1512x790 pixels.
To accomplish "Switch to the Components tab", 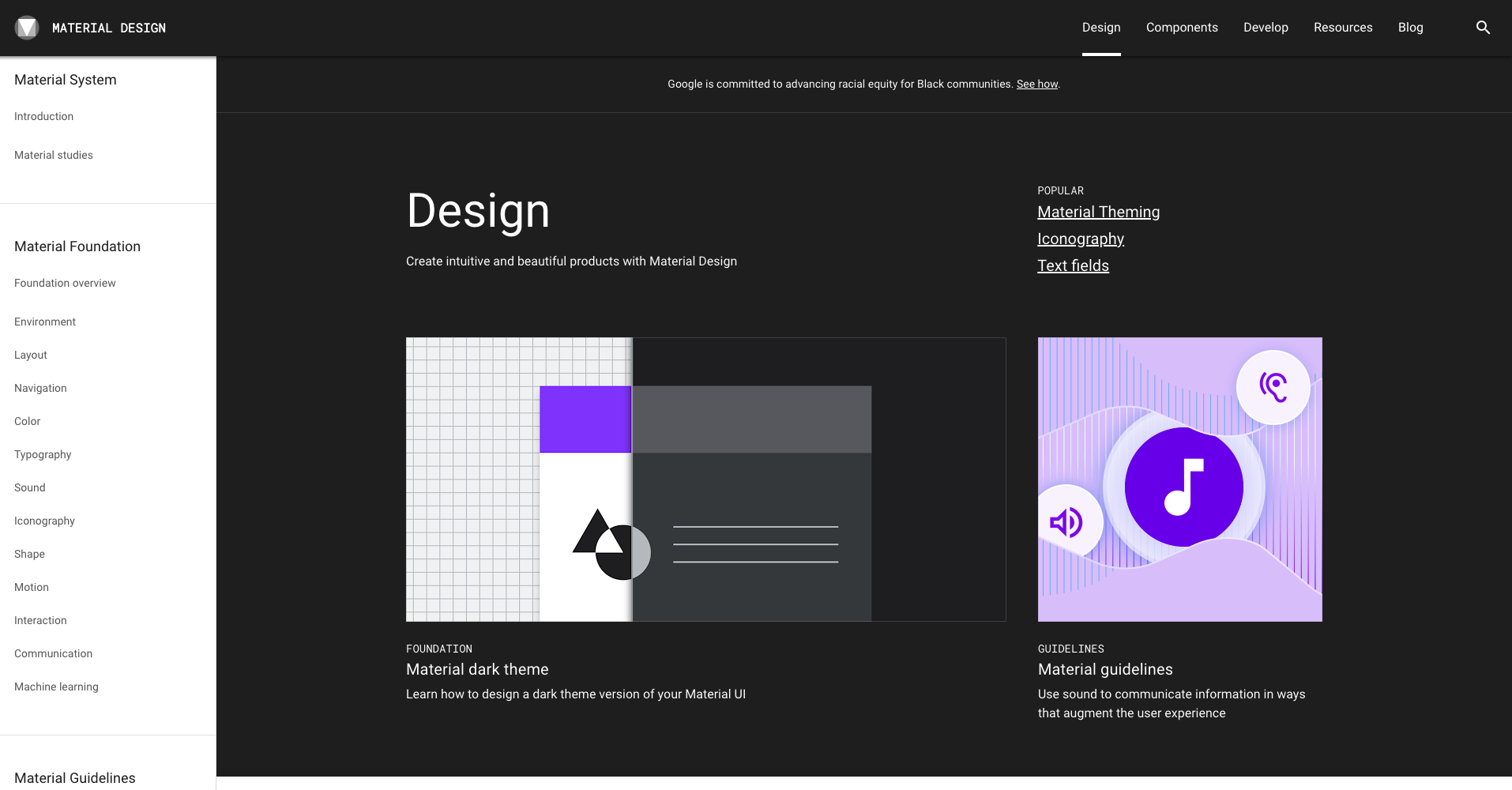I will pyautogui.click(x=1182, y=28).
